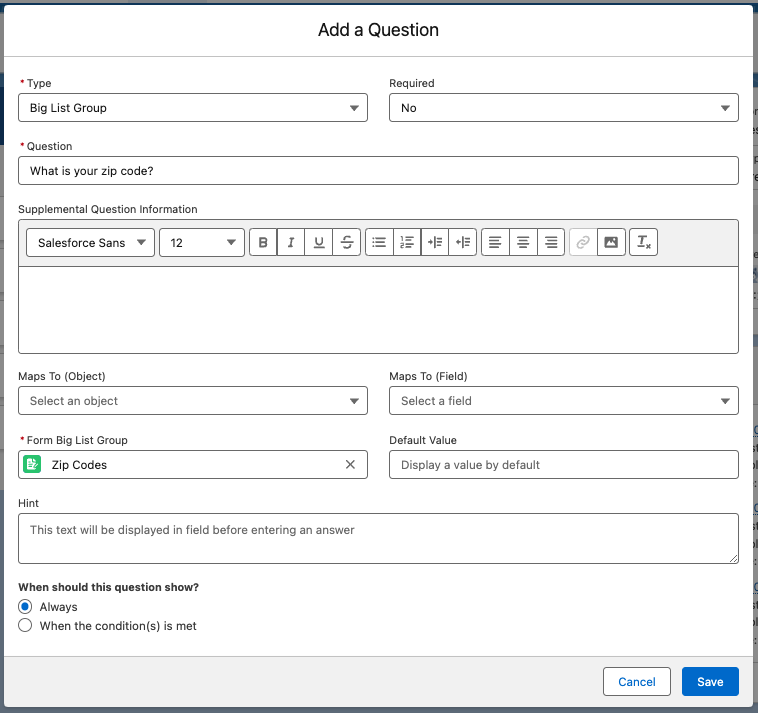The width and height of the screenshot is (758, 713).
Task: Click the When should this question show? label
Action: point(108,587)
